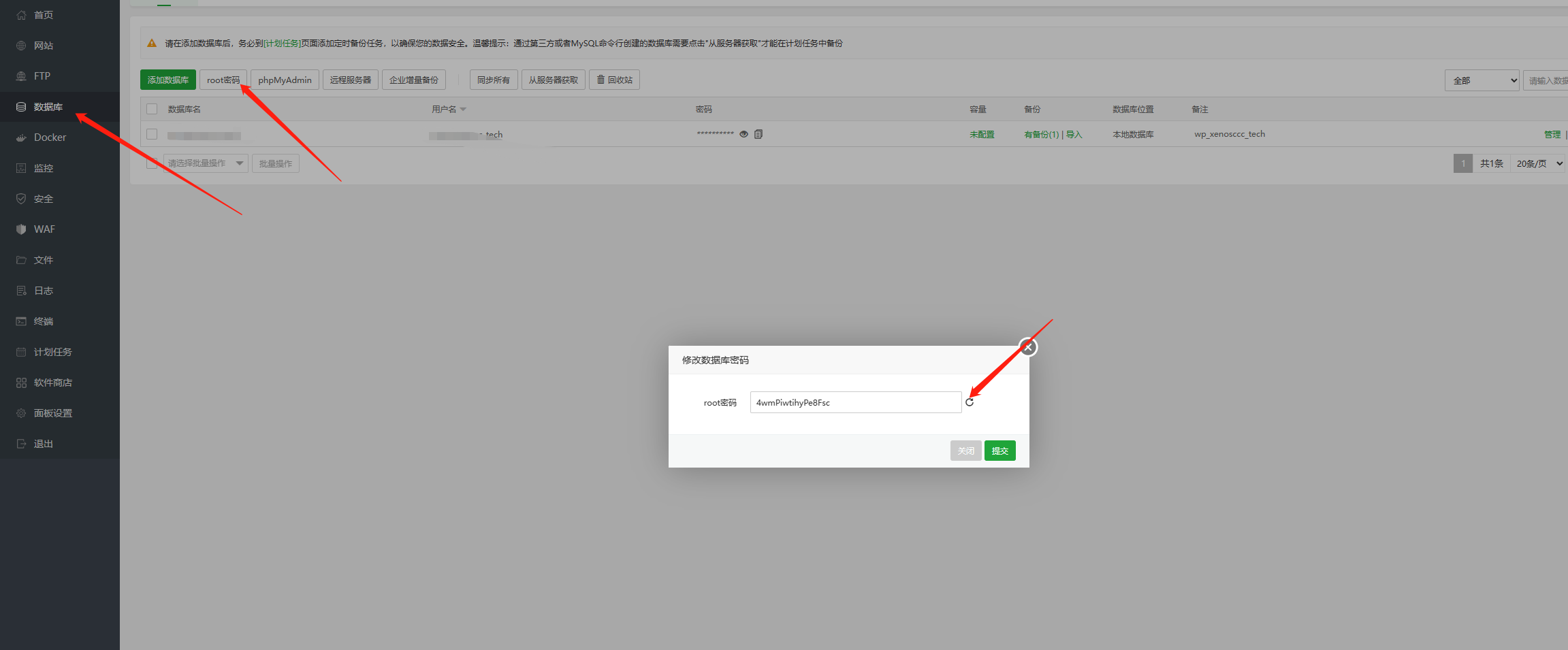Click the 管理 manage link
Screen dimensions: 1568x650
coord(1552,135)
